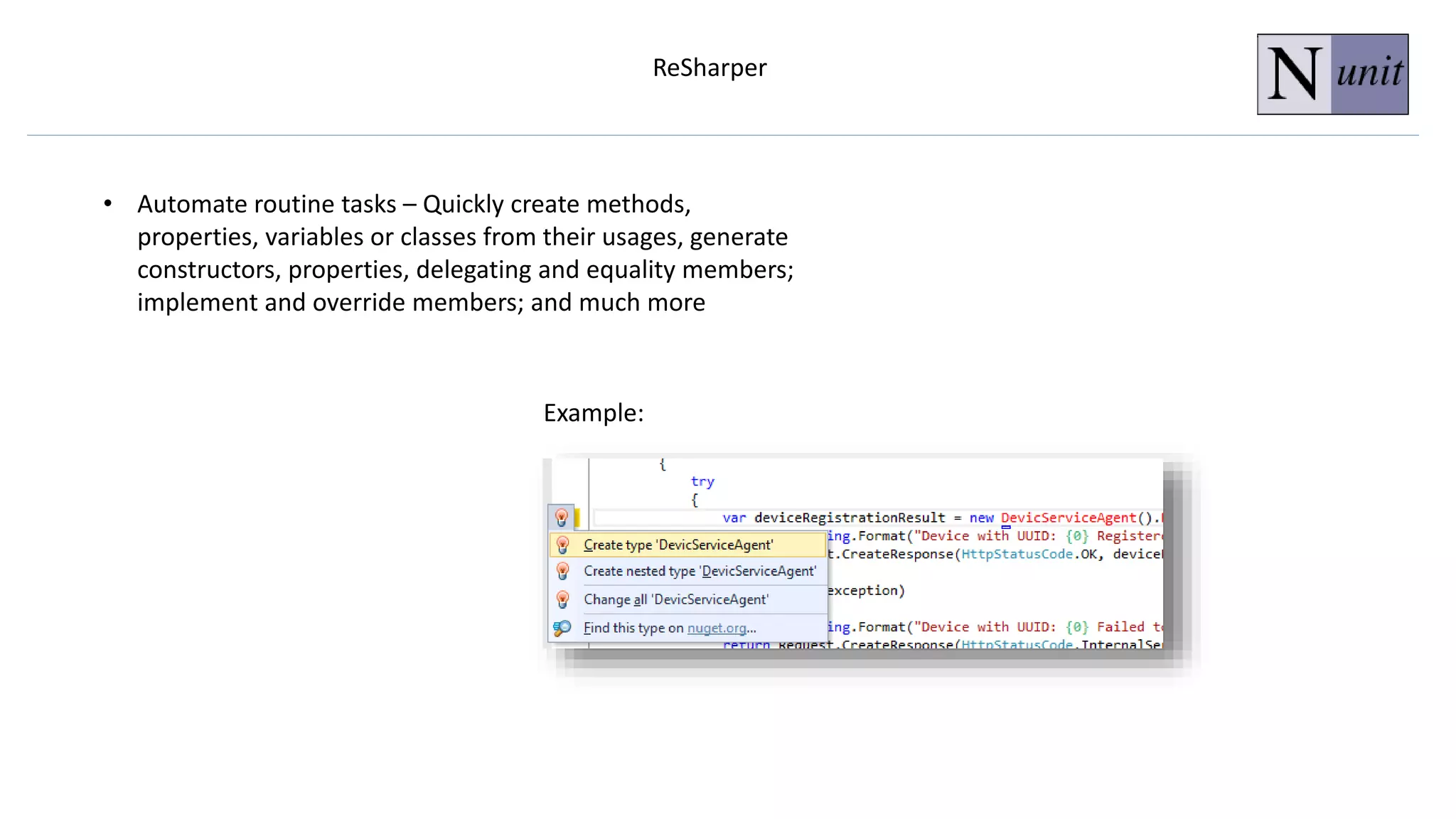Click red 'DevicServiceAgent' identifier in code

pos(1069,518)
